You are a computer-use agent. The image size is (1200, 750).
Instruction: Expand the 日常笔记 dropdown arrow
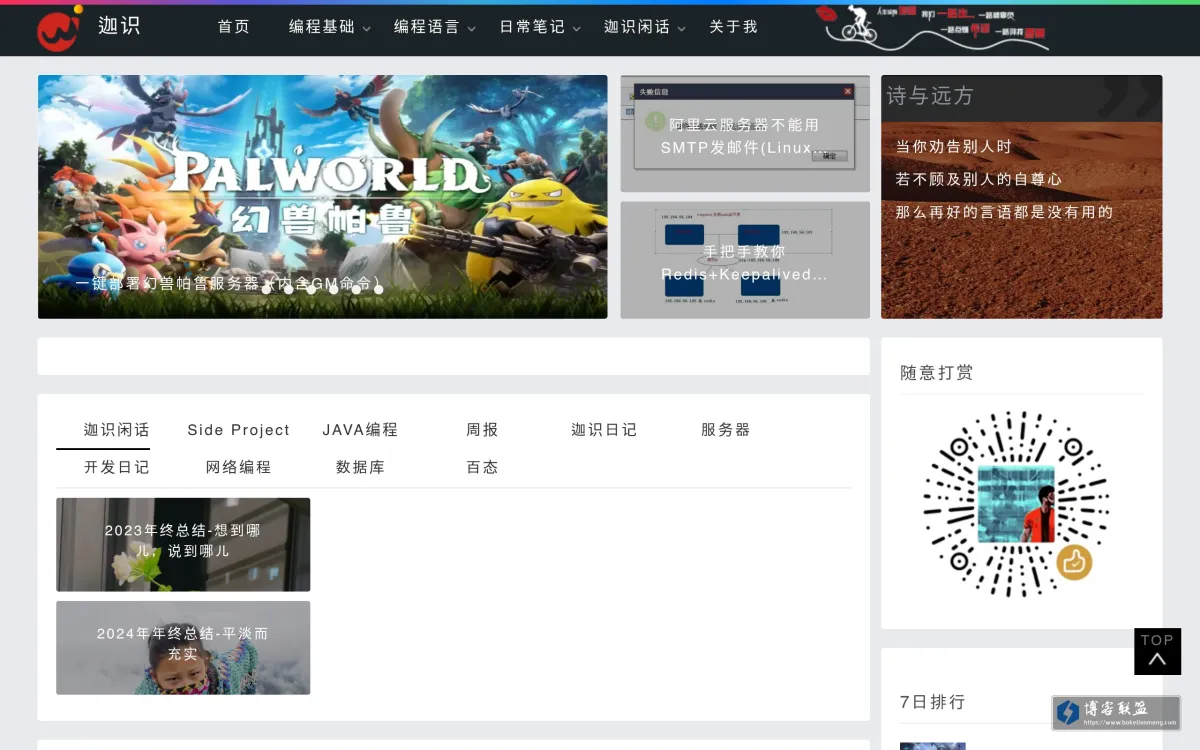[x=576, y=29]
